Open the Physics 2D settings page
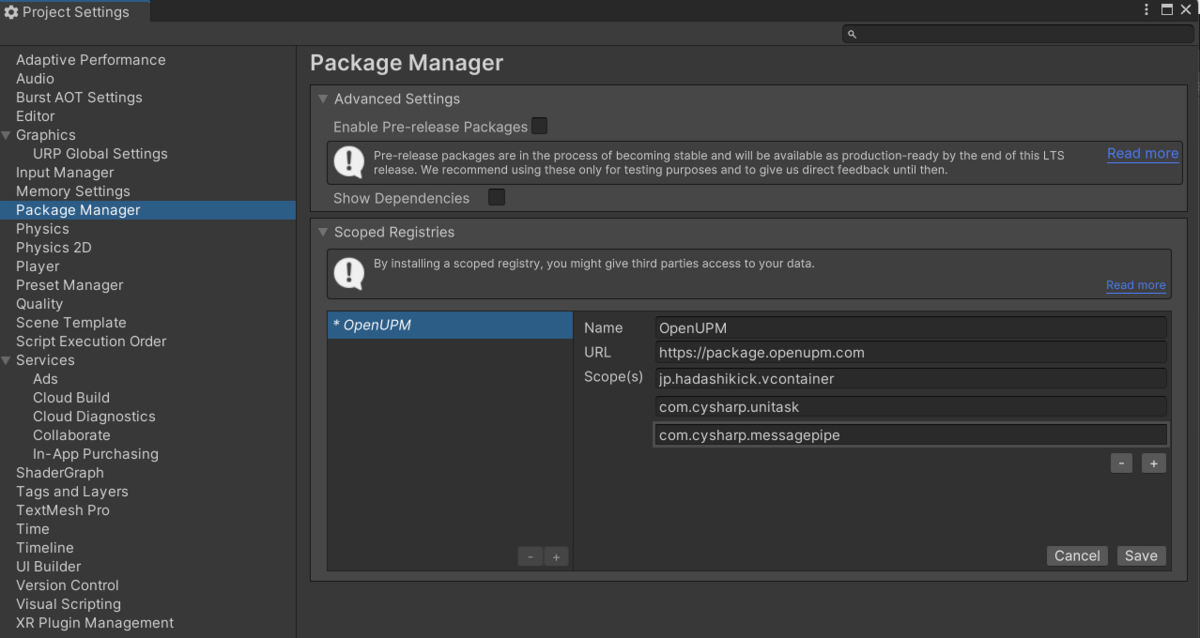The height and width of the screenshot is (638, 1200). click(x=53, y=247)
